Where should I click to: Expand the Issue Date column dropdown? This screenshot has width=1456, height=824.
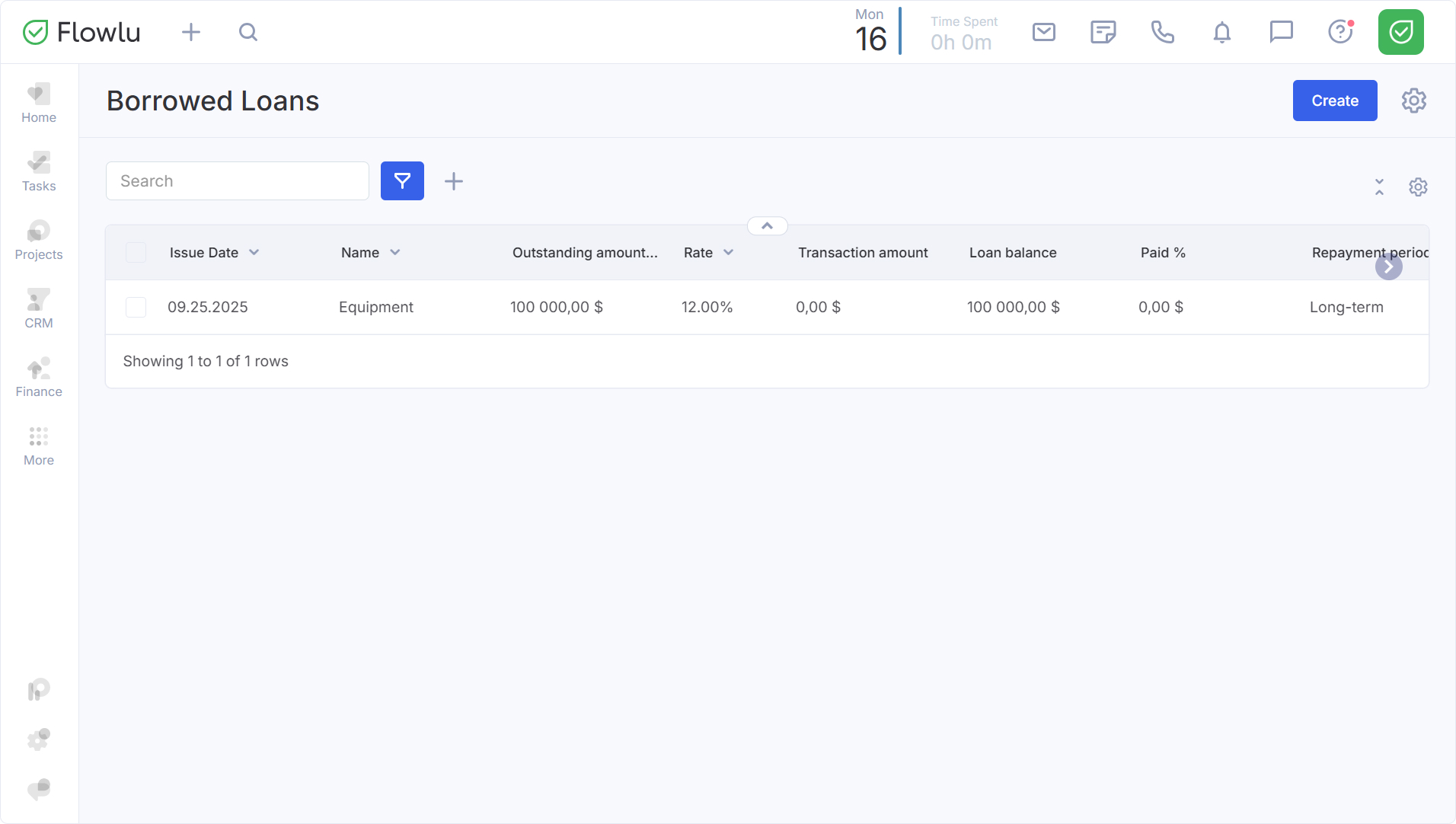click(x=254, y=253)
